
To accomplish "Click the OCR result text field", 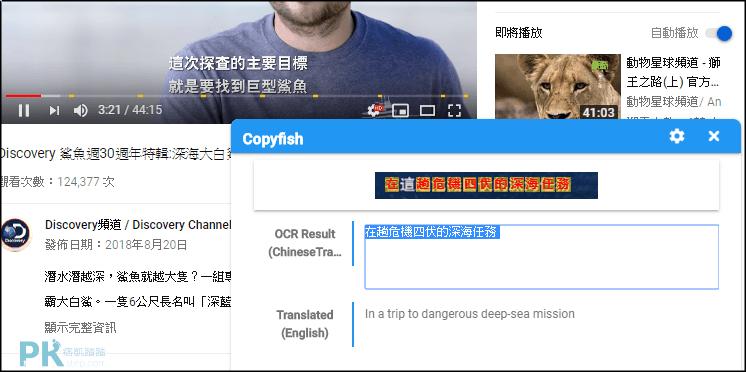I will tap(541, 257).
